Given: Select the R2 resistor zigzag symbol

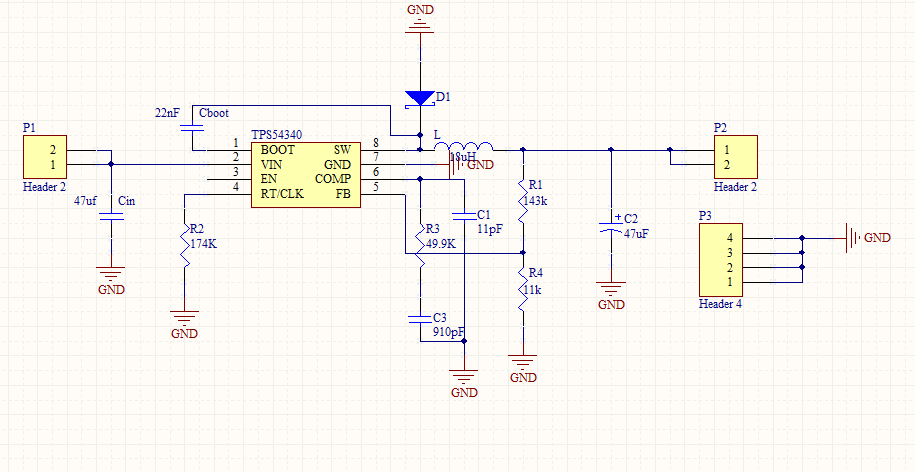Looking at the screenshot, I should [184, 245].
